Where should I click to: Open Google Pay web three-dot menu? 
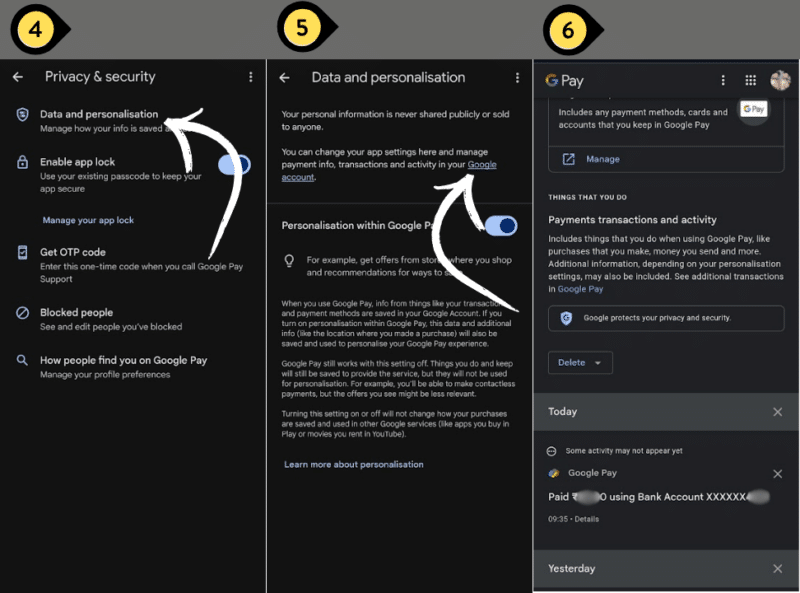tap(723, 81)
